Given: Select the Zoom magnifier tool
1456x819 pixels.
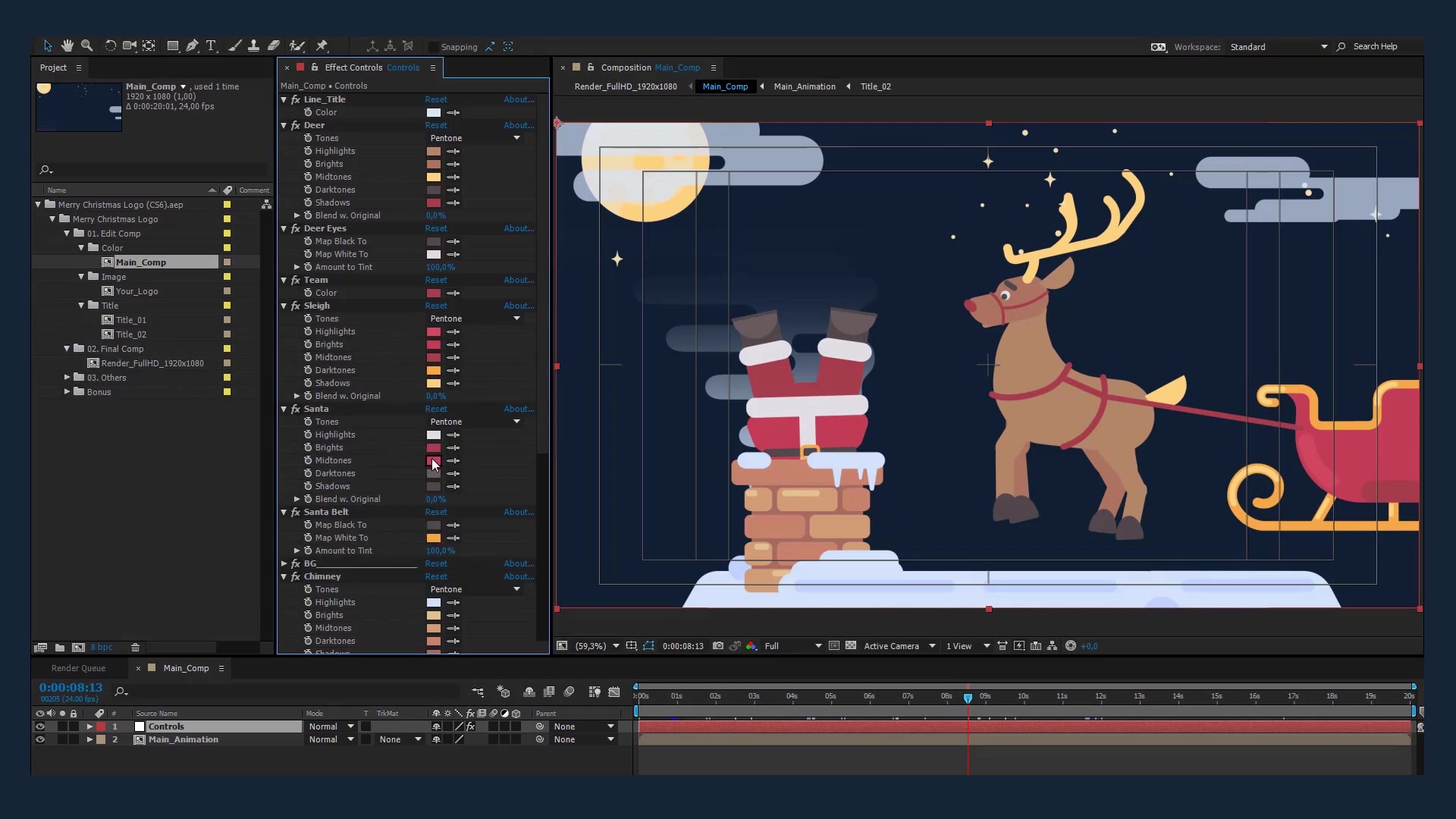Looking at the screenshot, I should (x=87, y=46).
